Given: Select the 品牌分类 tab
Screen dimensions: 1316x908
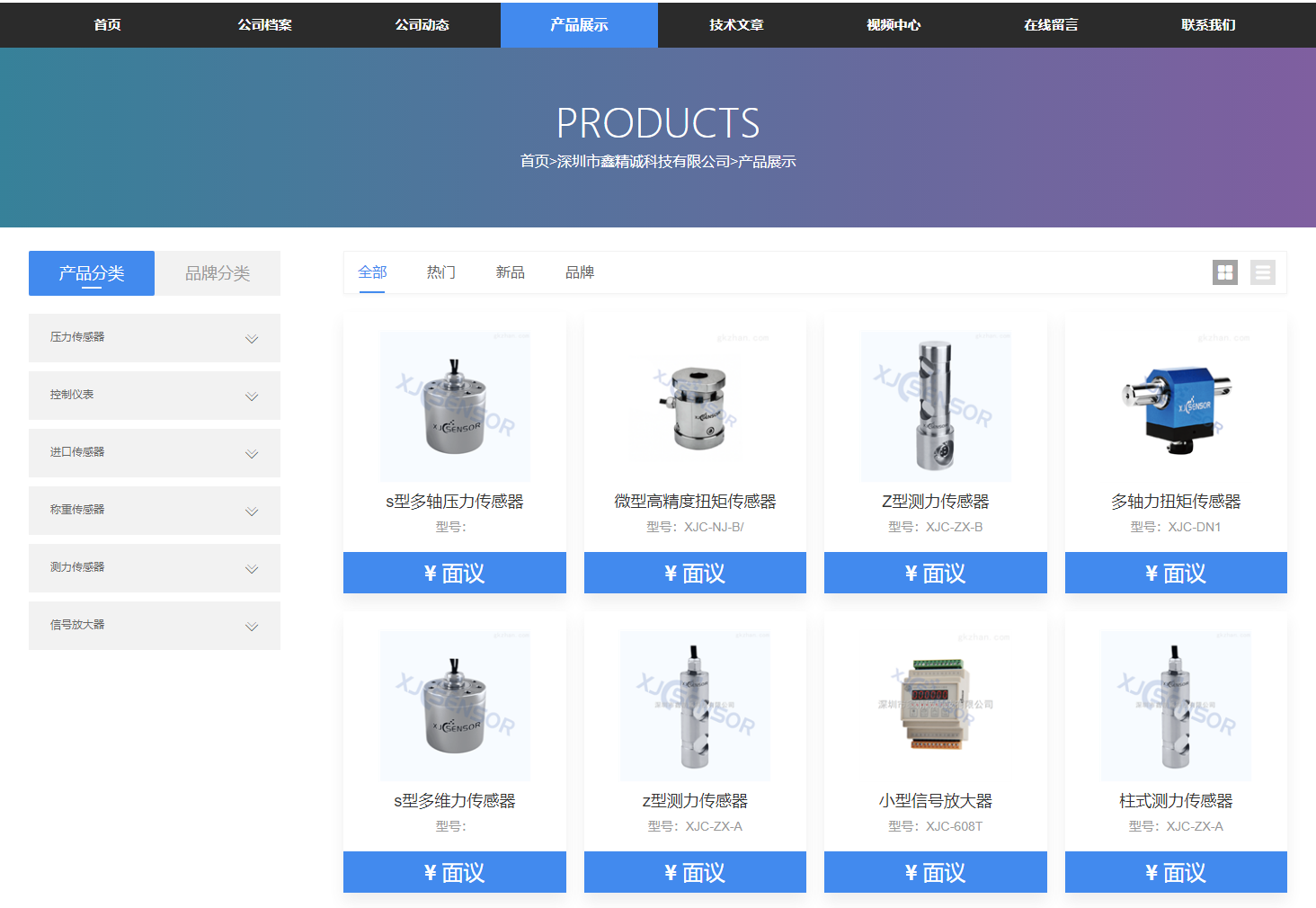Looking at the screenshot, I should coord(218,273).
